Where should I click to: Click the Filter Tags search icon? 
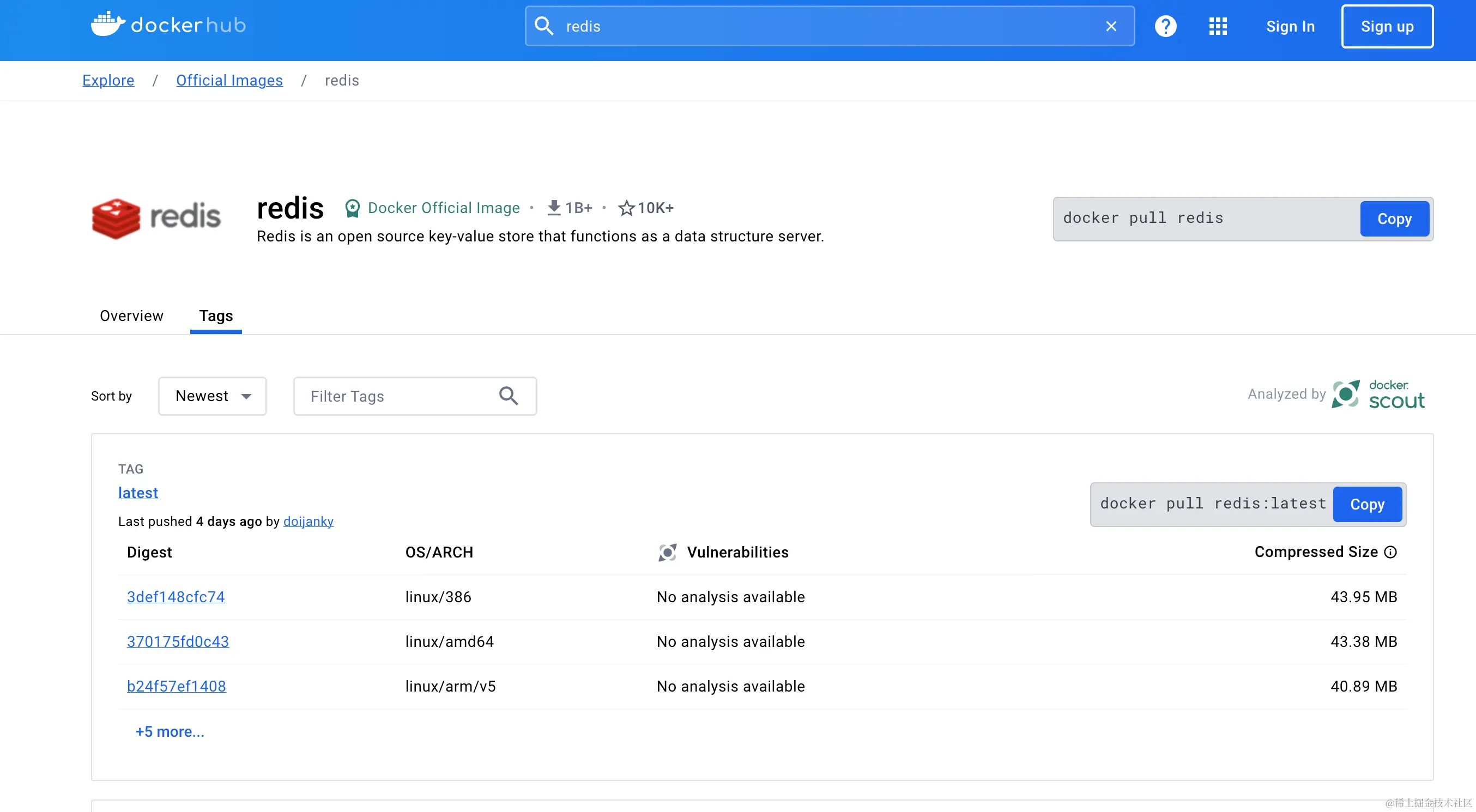pyautogui.click(x=508, y=396)
